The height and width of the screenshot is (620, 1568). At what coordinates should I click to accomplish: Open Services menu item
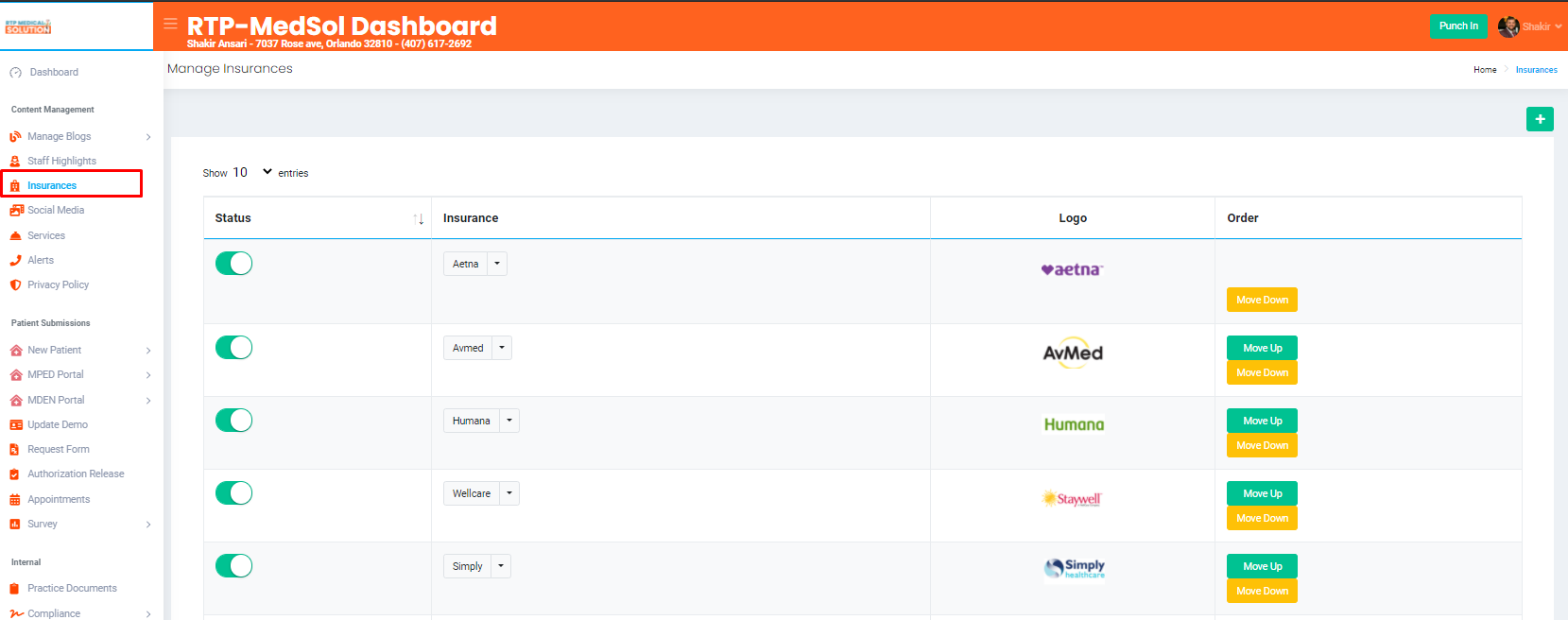(x=46, y=236)
